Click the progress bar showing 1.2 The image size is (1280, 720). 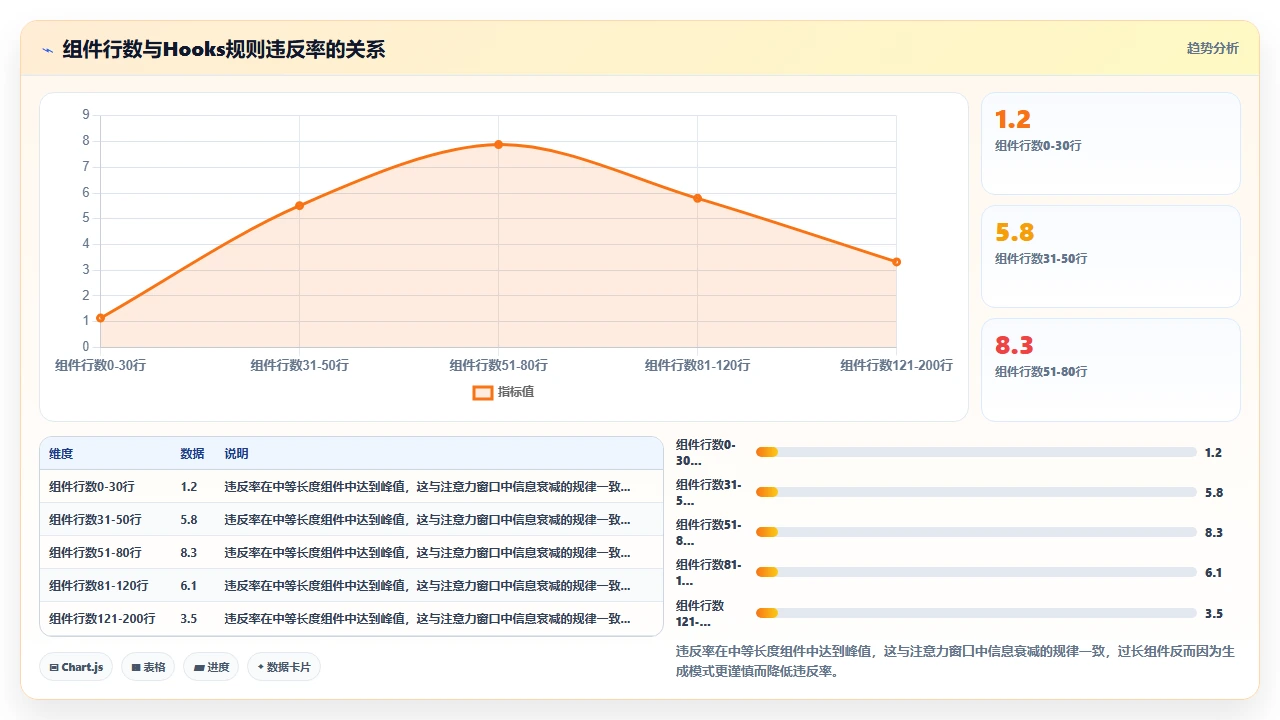click(976, 453)
